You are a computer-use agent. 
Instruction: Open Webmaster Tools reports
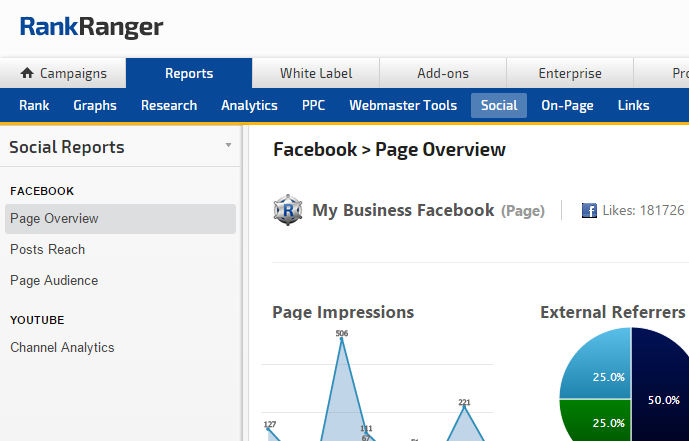coord(403,105)
